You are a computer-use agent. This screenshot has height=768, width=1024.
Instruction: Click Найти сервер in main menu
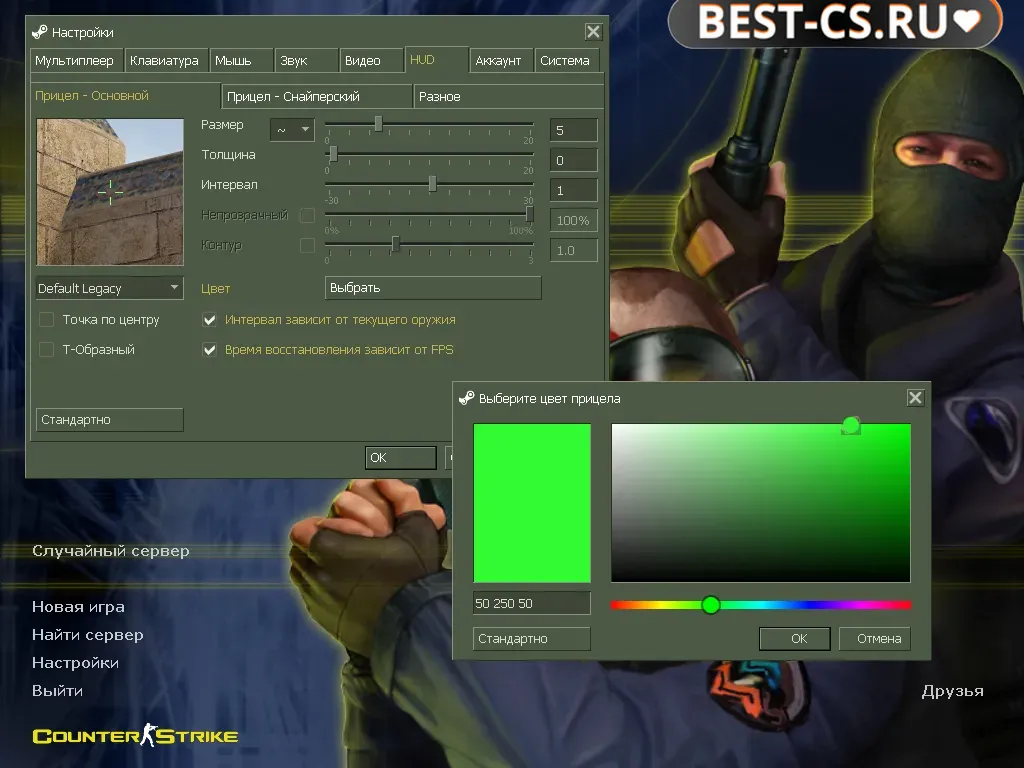pyautogui.click(x=88, y=635)
